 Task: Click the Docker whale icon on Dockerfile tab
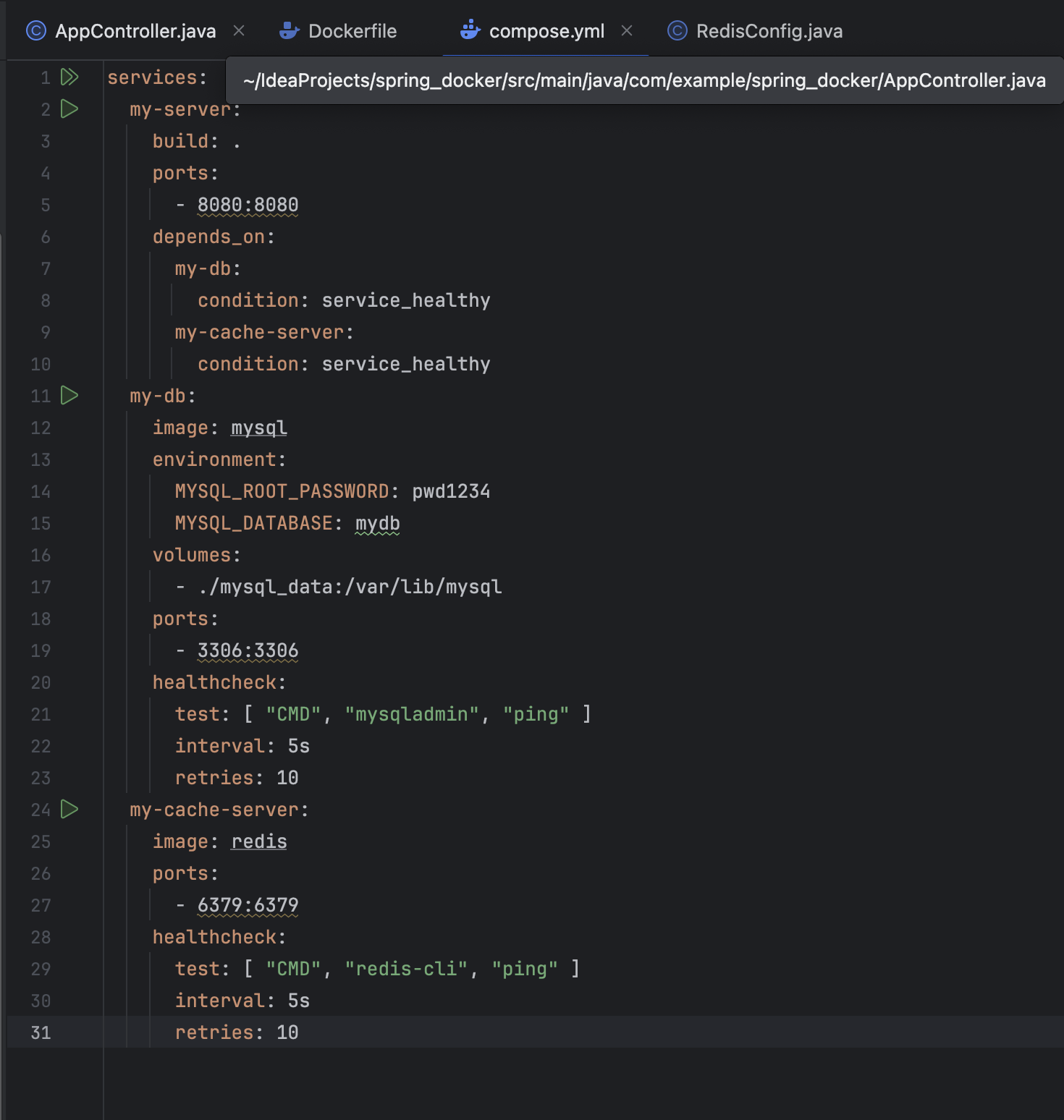288,30
